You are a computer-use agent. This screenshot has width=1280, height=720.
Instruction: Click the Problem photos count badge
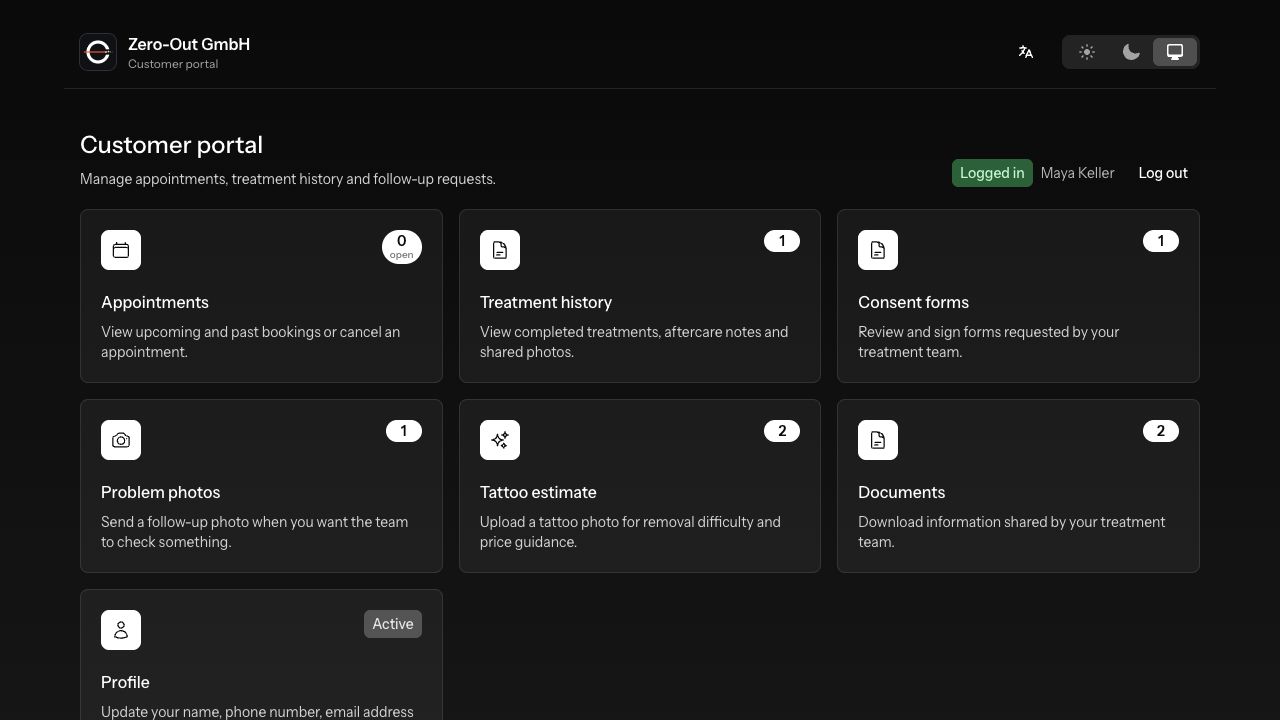(x=404, y=431)
